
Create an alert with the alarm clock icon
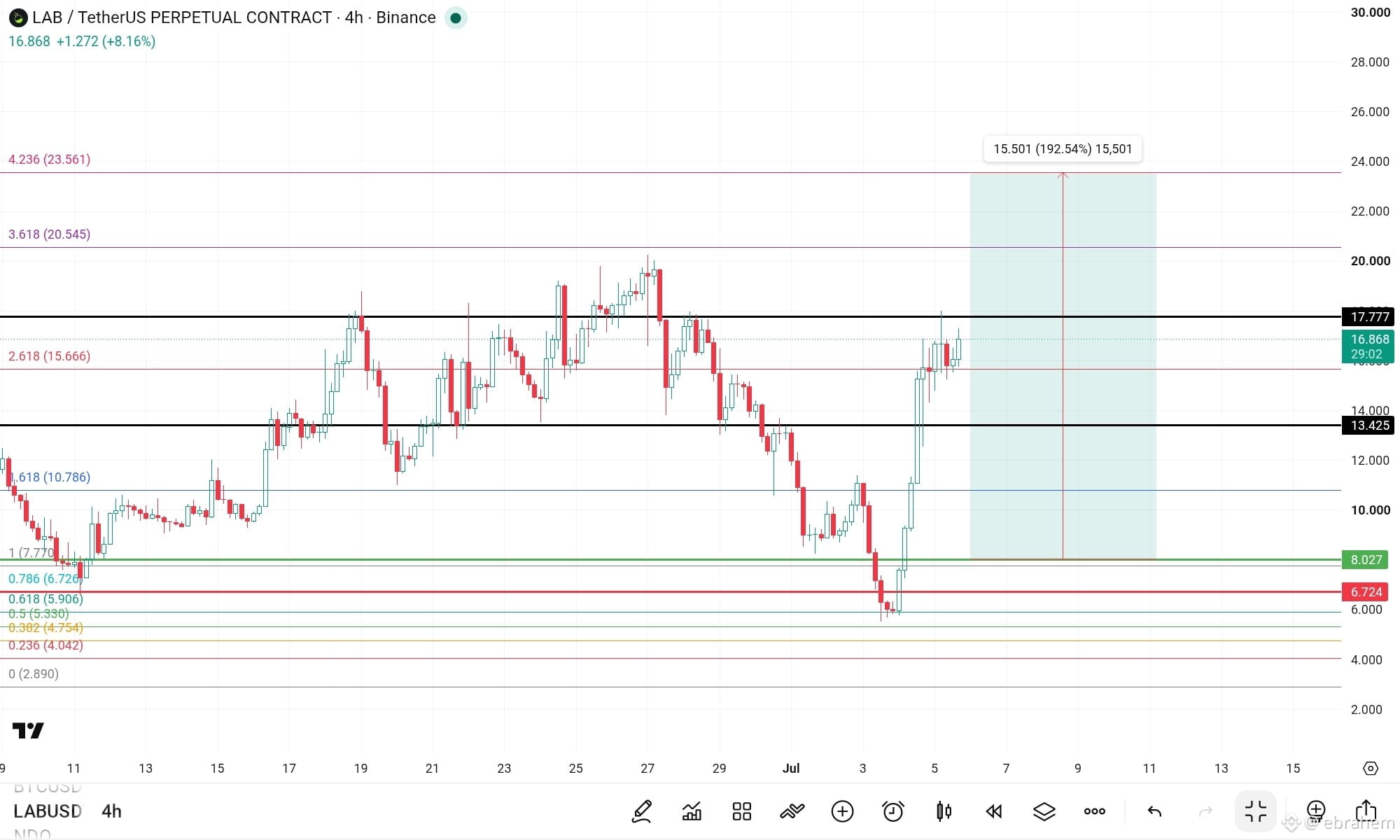(x=892, y=811)
